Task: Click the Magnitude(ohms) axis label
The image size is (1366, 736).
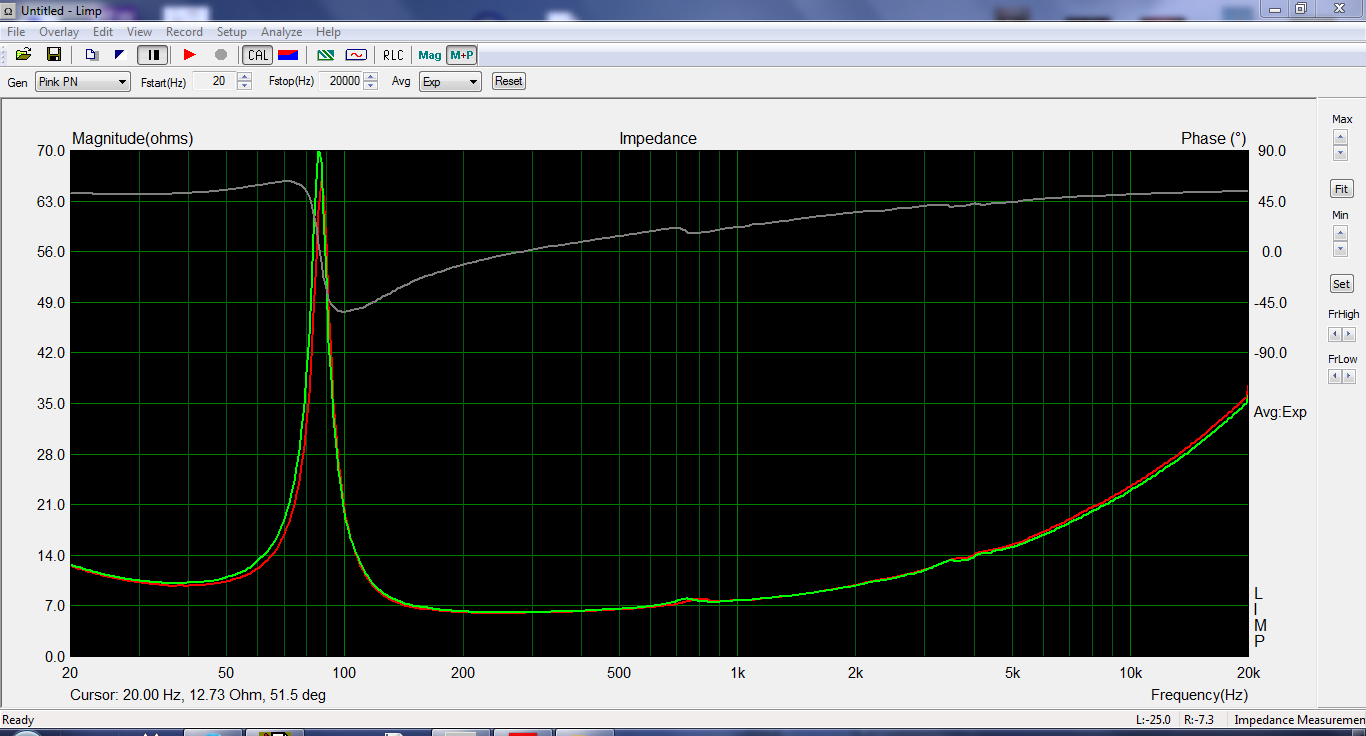Action: pos(133,139)
